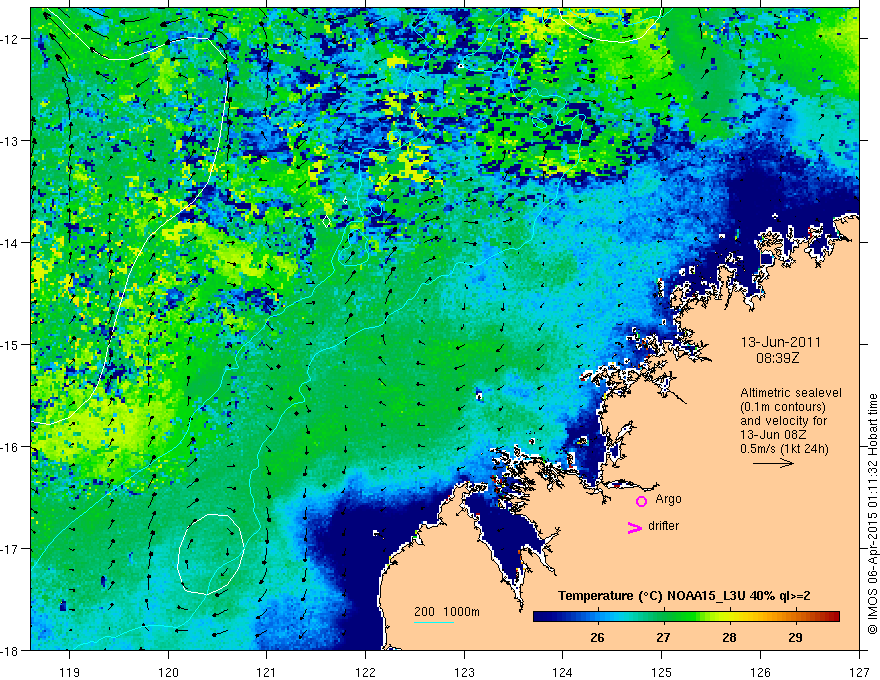Click the 0.5m/s velocity scale arrow
This screenshot has height=680, width=880.
(x=773, y=463)
